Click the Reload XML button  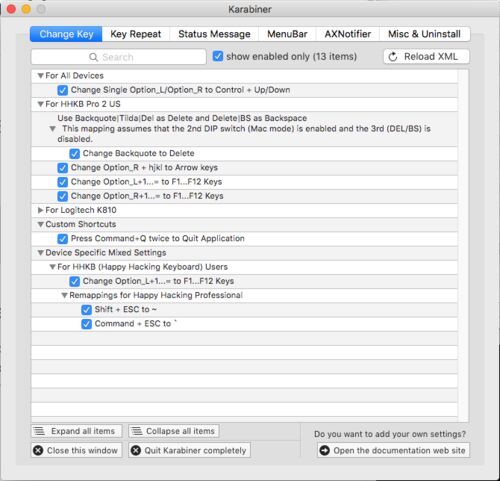[426, 57]
